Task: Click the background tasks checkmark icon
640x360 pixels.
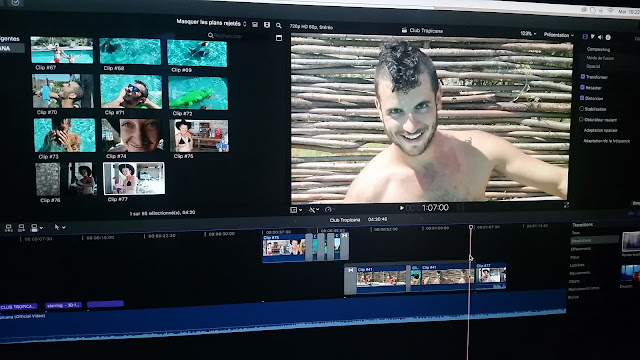Action: pos(16,2)
